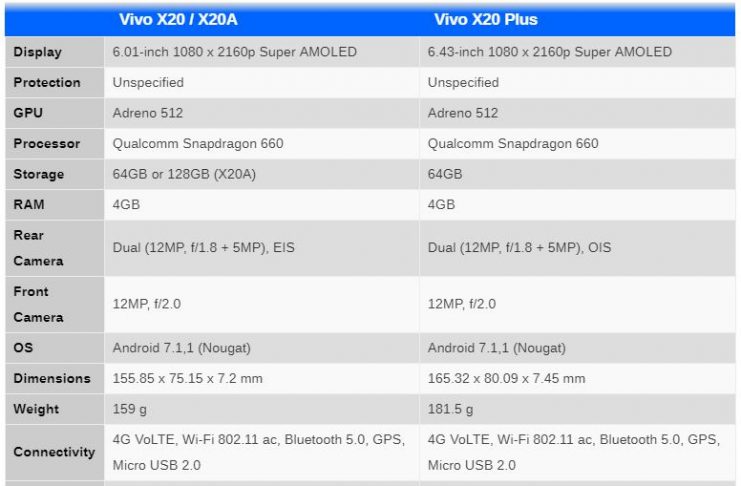
Task: Select the Protection row label
Action: click(x=47, y=83)
